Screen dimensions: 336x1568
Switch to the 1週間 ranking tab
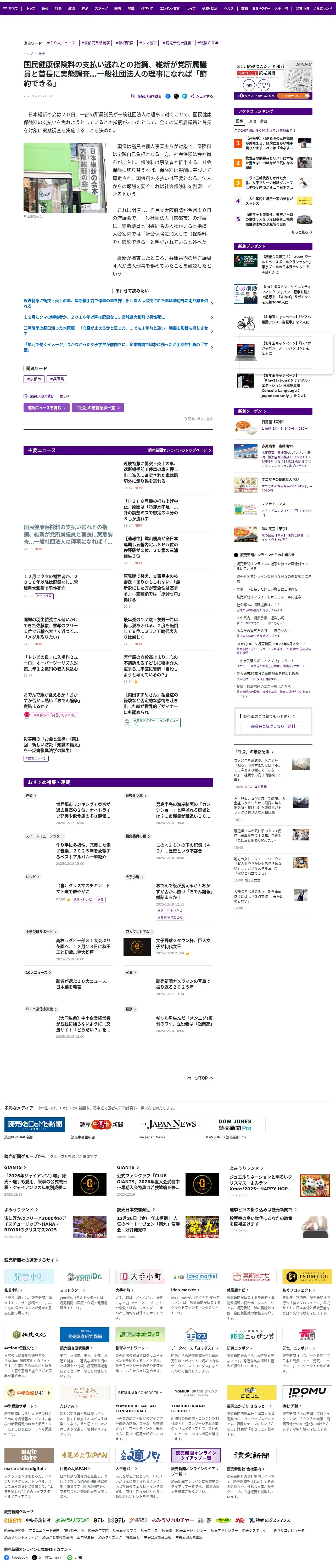(252, 121)
